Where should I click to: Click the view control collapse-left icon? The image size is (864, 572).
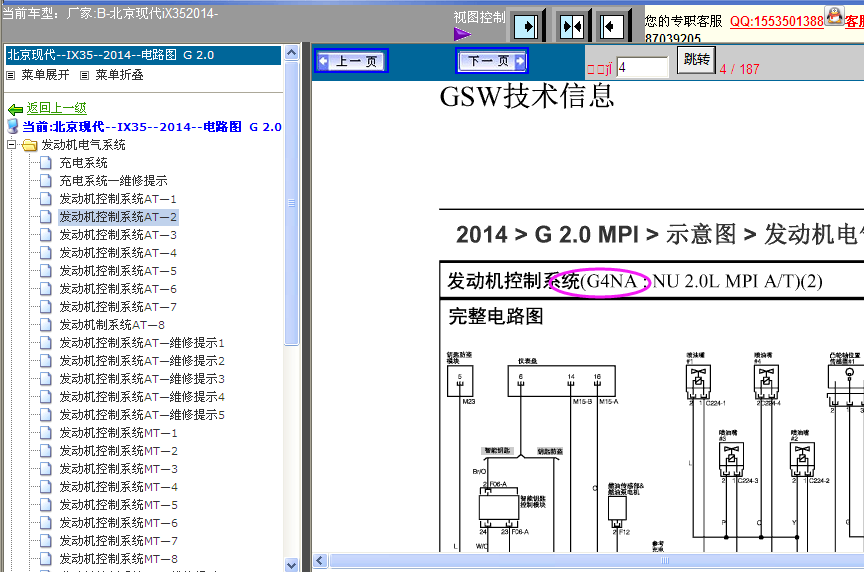click(611, 26)
